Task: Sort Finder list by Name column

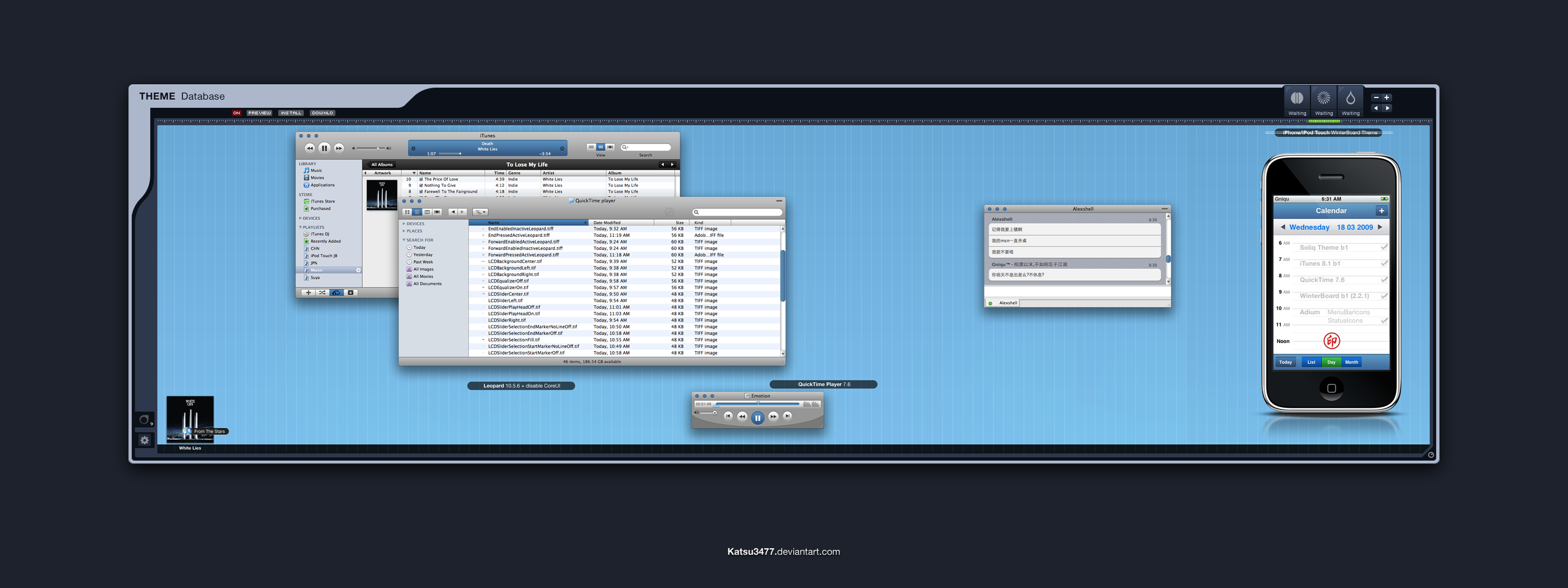Action: (x=528, y=223)
